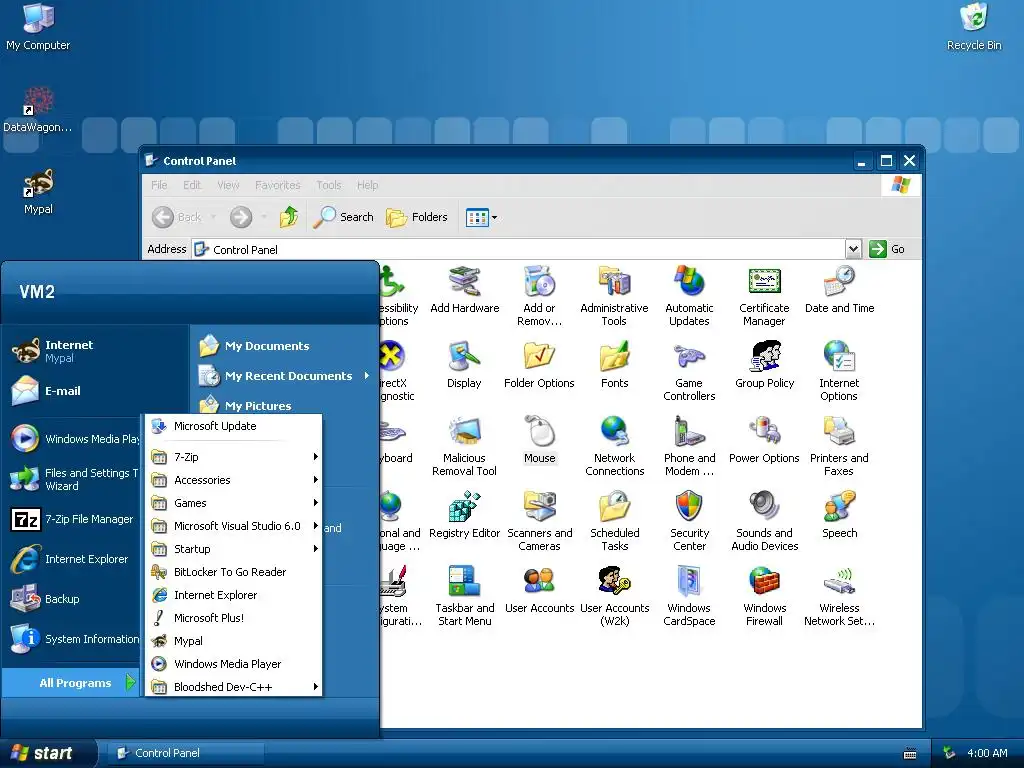Click the Control Panel address field
Image resolution: width=1024 pixels, height=768 pixels.
[518, 249]
